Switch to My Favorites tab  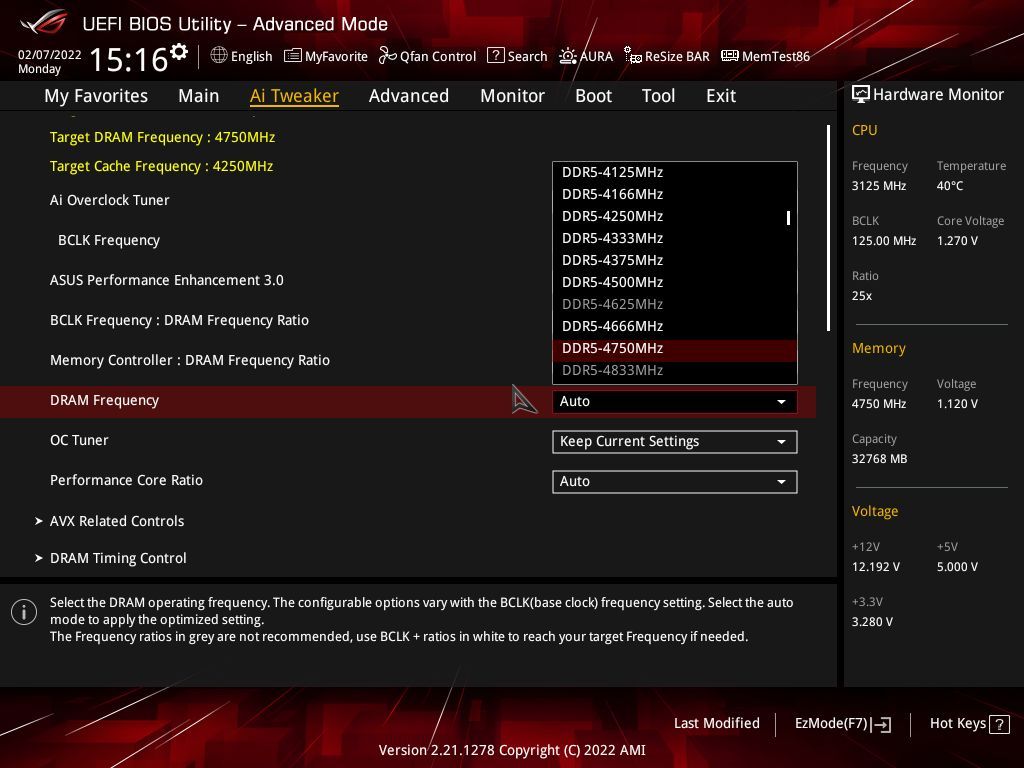tap(96, 96)
